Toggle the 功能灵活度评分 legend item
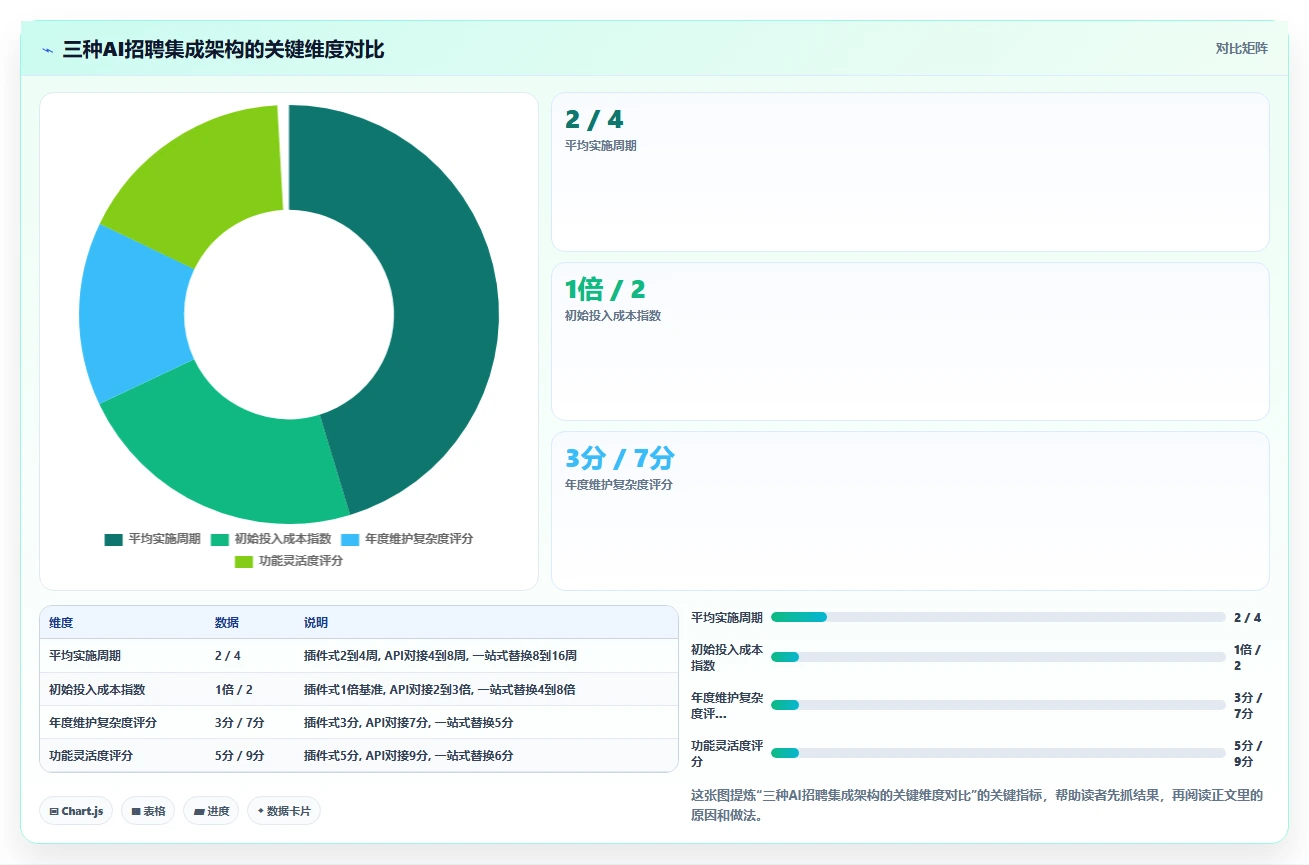This screenshot has width=1309, height=865. 289,561
